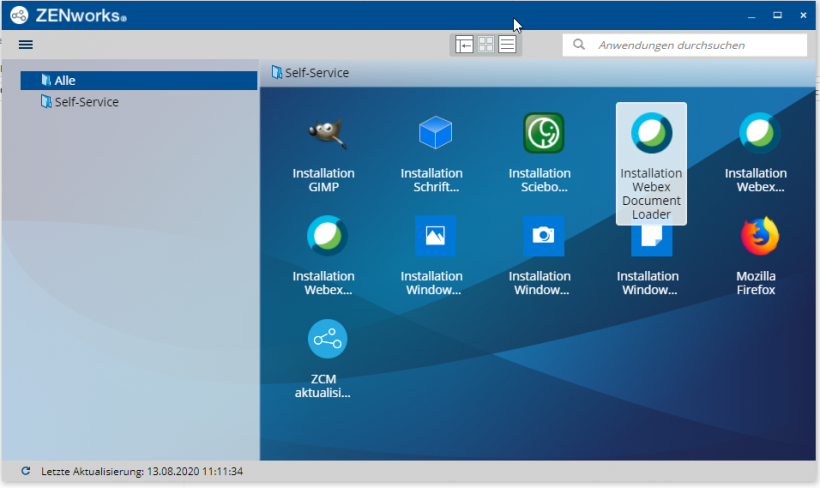
Task: Open Installation Schrift... blue cube icon
Action: (435, 132)
